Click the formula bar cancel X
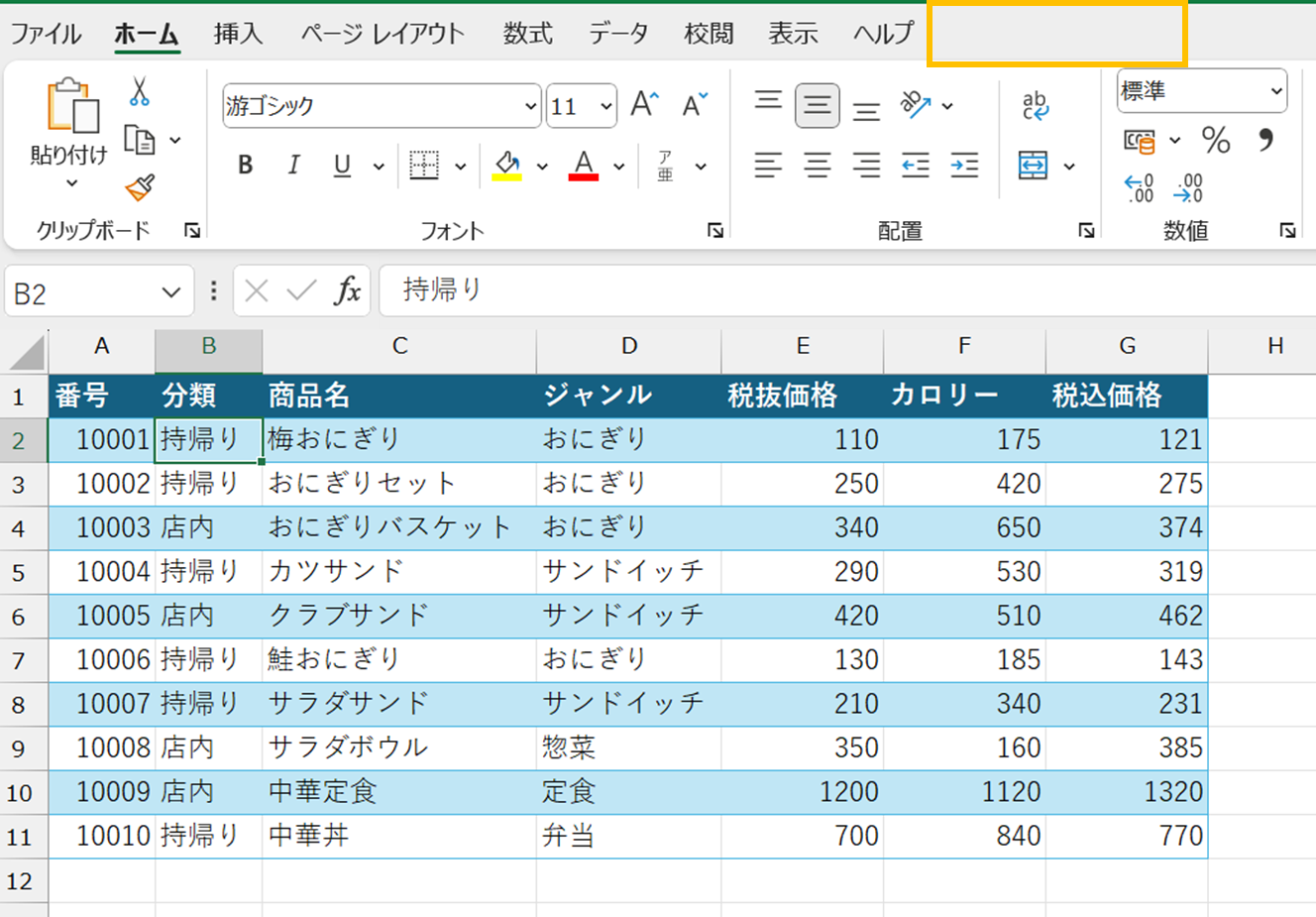 257,291
